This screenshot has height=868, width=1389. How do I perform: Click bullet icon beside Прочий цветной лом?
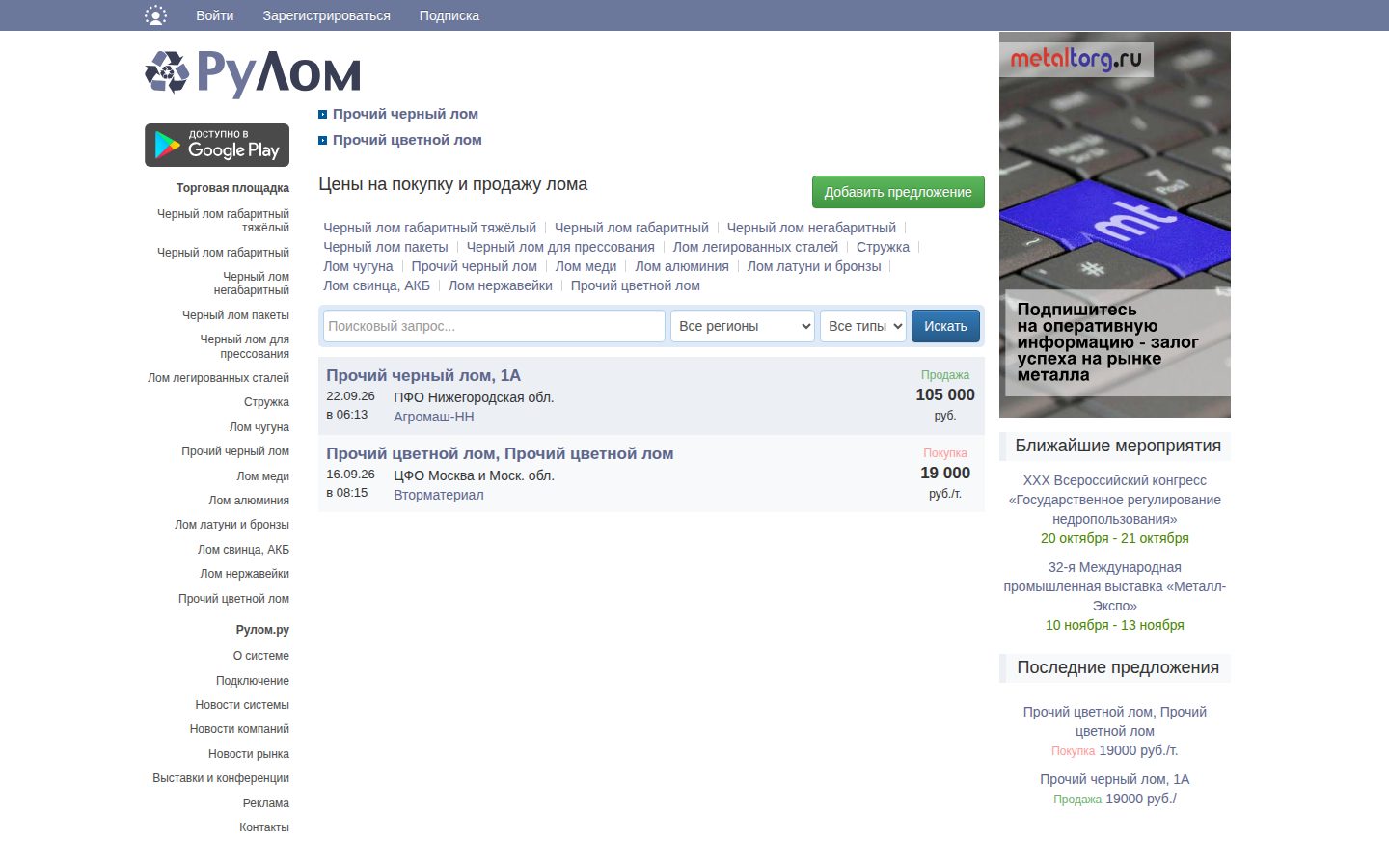point(323,140)
